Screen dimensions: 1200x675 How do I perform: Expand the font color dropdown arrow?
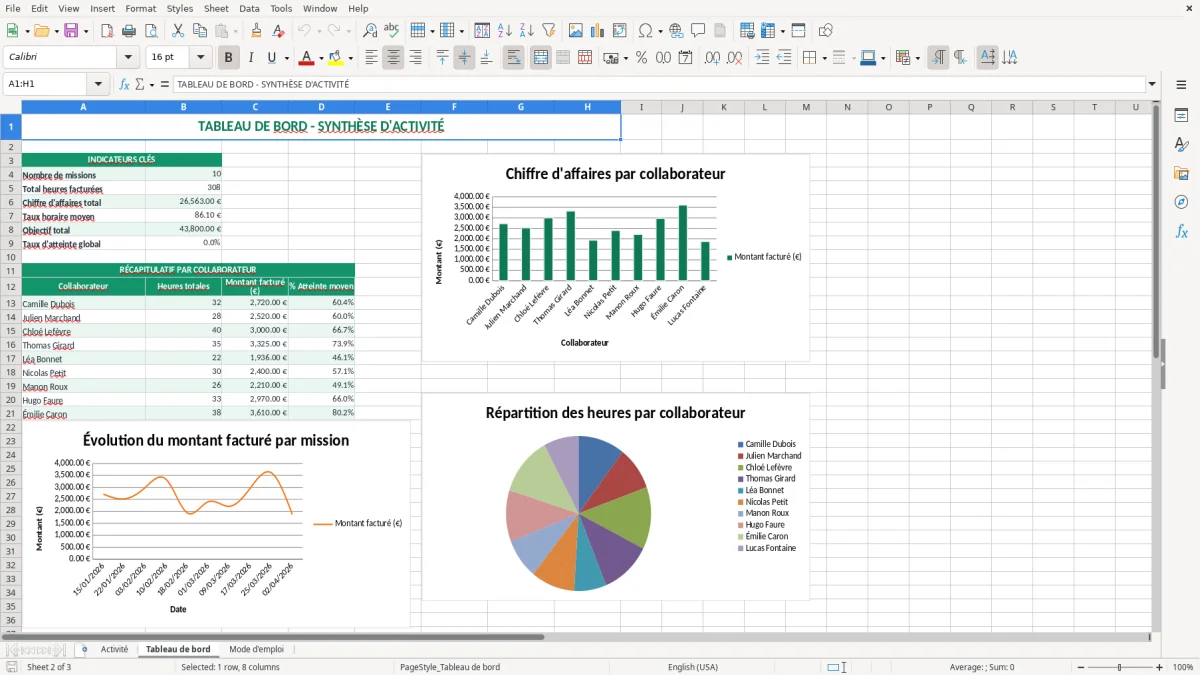coord(323,58)
